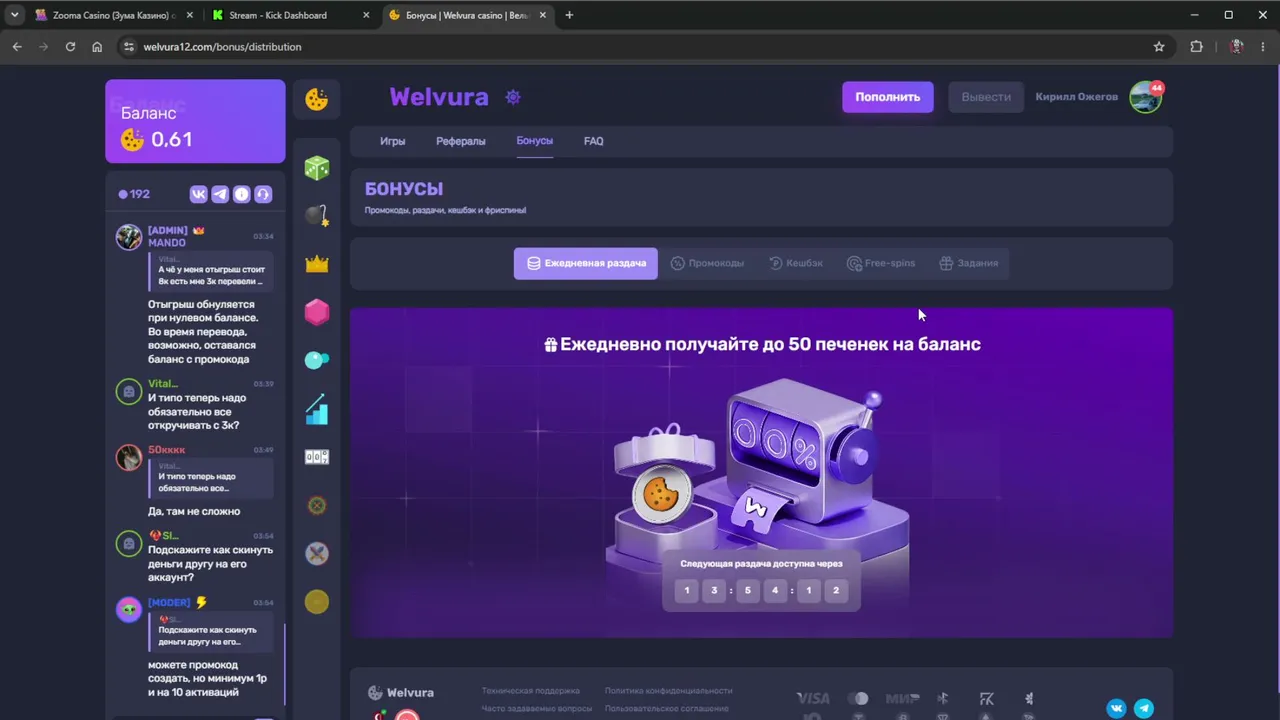Screen dimensions: 1280x720
Task: Show chat rules info icon
Action: pyautogui.click(x=241, y=194)
